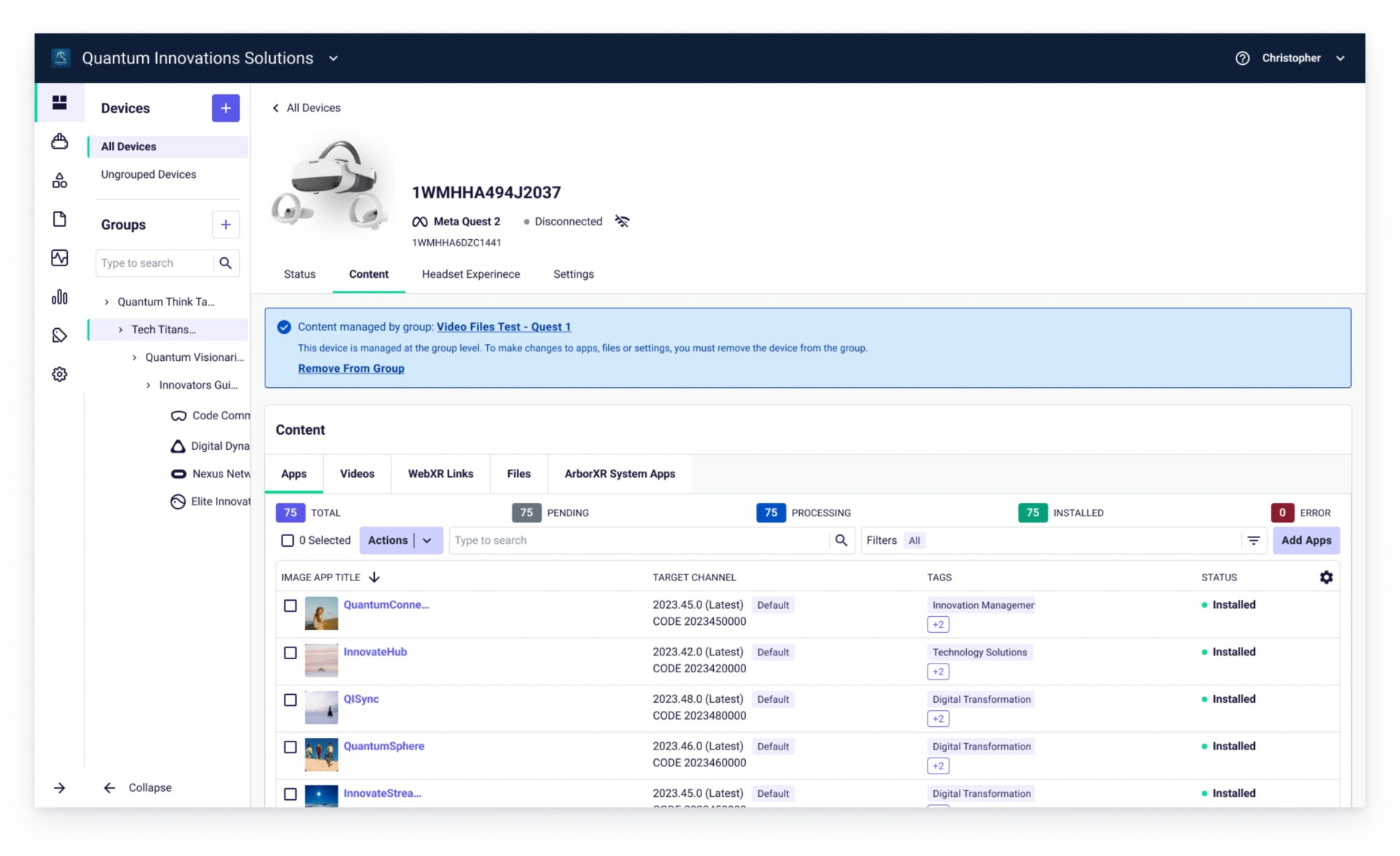Open the column settings gear in the apps table
1400x856 pixels.
click(x=1327, y=577)
